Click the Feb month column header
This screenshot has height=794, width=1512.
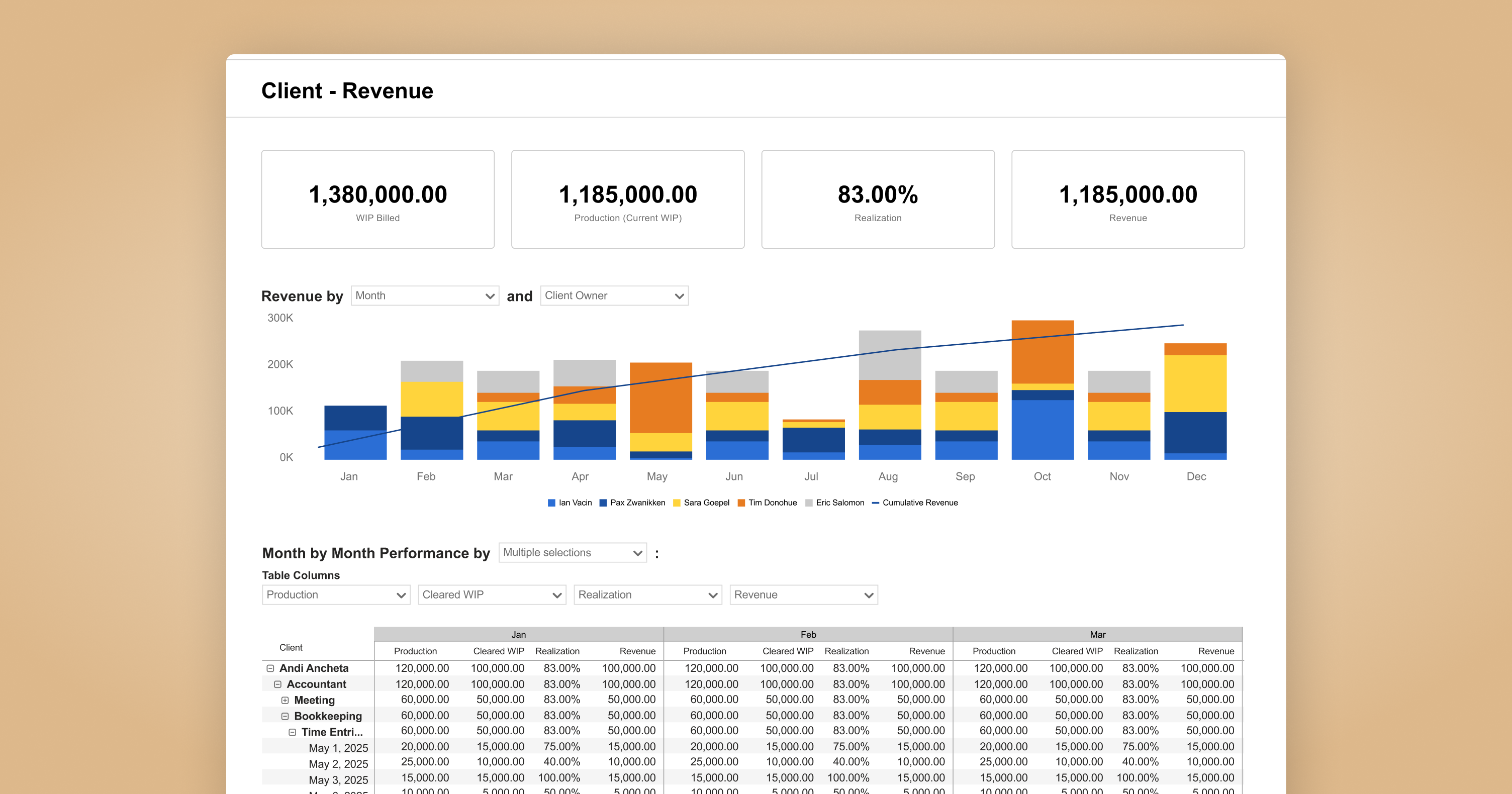point(808,634)
